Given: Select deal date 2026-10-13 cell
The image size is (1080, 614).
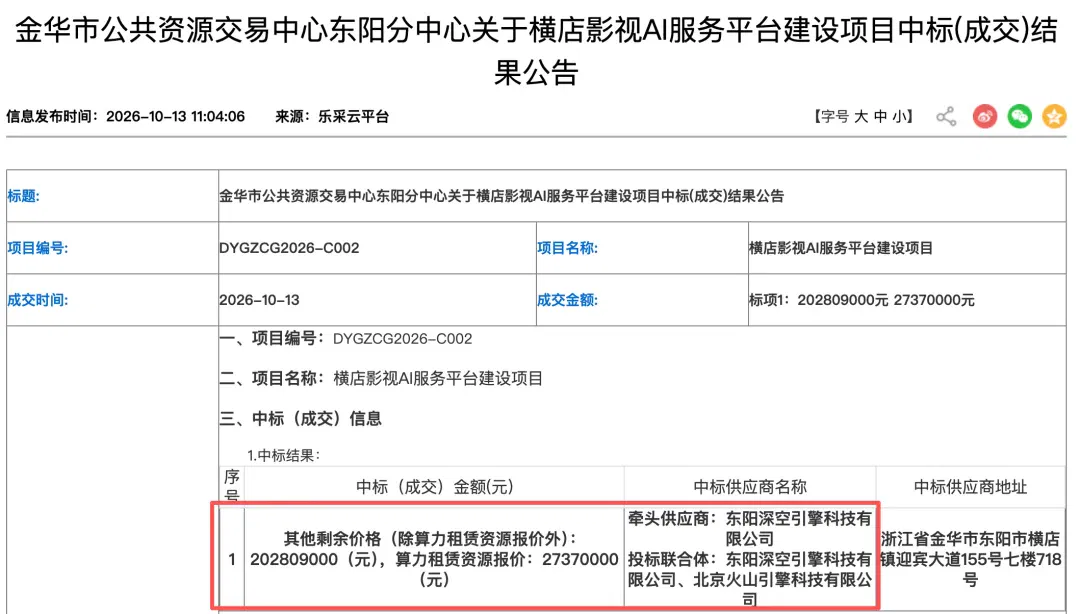Looking at the screenshot, I should point(377,300).
